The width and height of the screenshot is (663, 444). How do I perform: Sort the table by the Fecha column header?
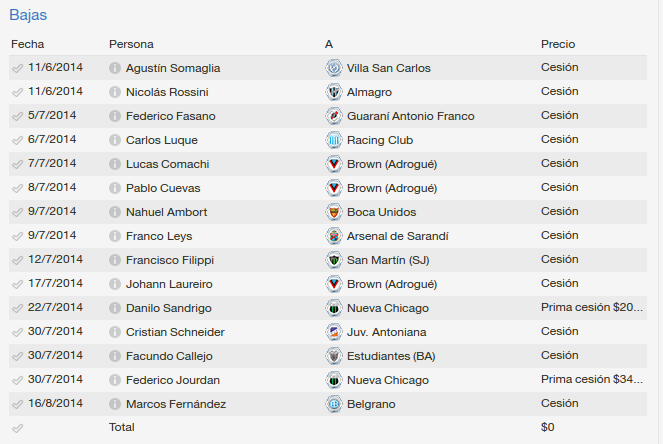point(27,44)
